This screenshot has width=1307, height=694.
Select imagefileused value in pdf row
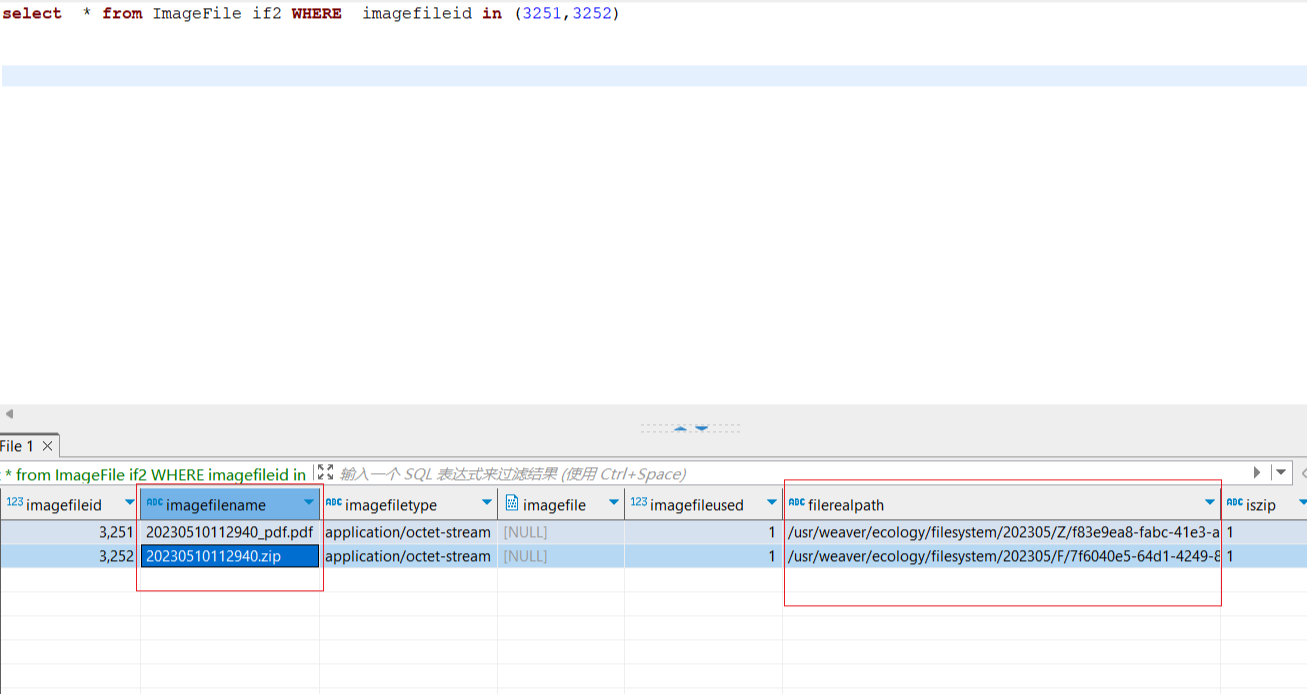(x=704, y=532)
